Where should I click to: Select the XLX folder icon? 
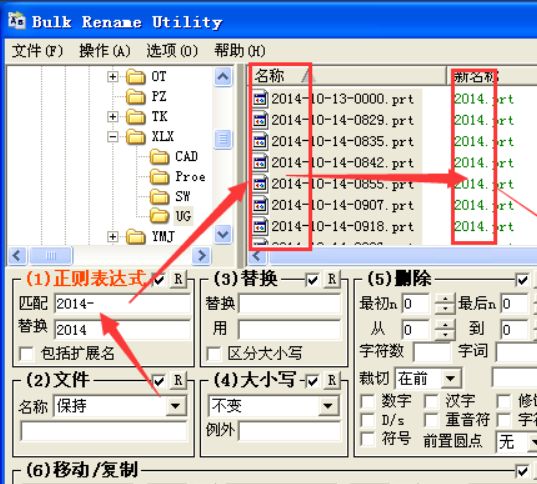(136, 137)
